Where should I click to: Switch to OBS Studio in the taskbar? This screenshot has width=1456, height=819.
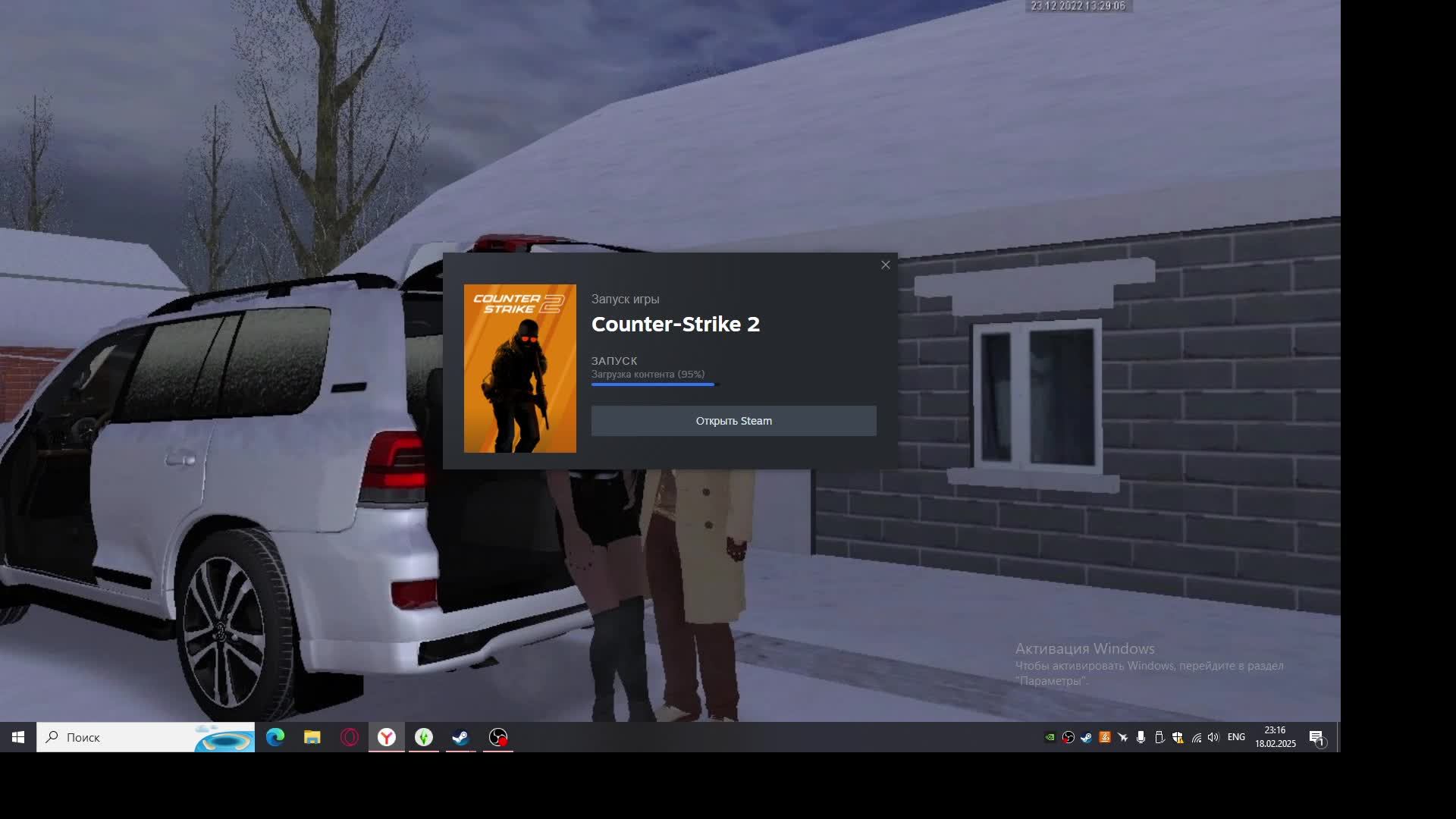[x=498, y=737]
